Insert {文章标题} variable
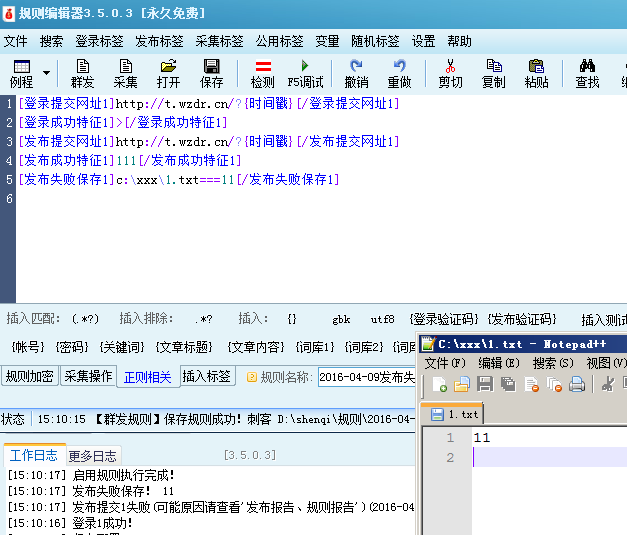The image size is (627, 535). point(184,347)
